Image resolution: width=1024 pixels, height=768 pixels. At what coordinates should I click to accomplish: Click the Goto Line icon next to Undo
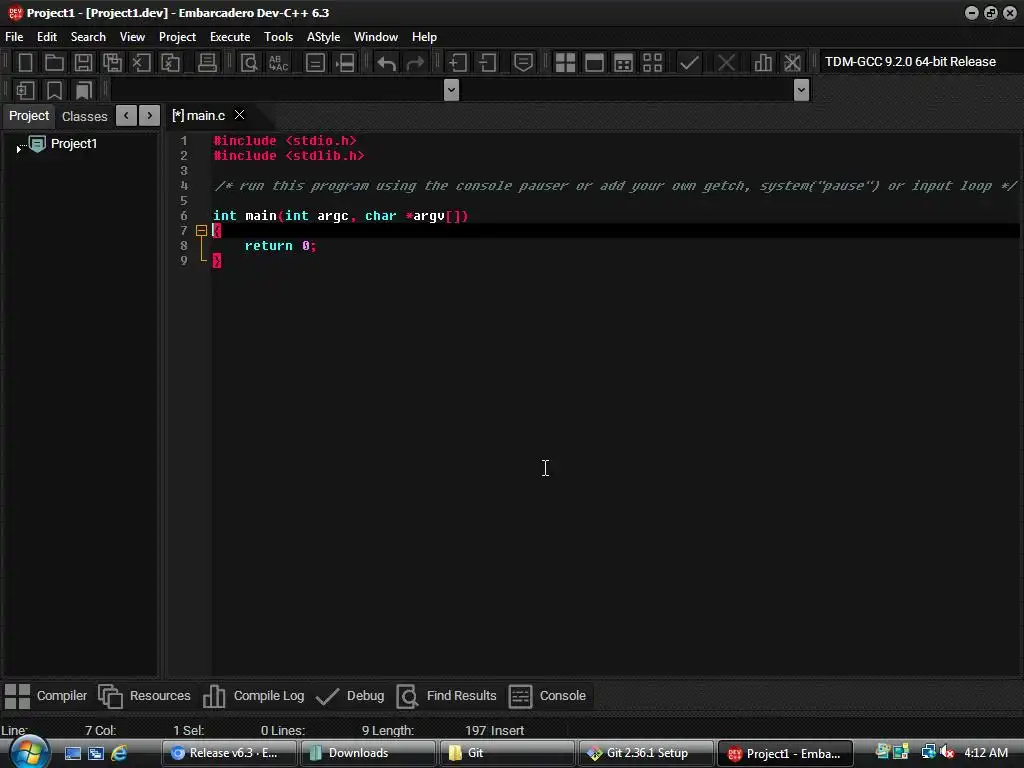[x=345, y=62]
